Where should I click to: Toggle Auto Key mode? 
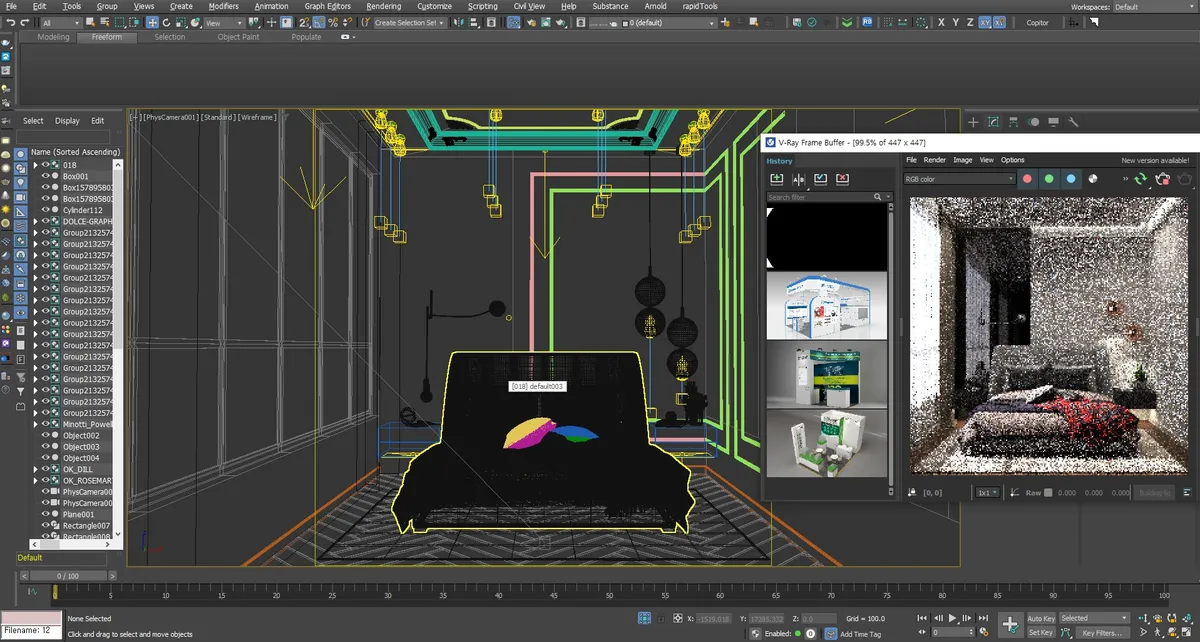(x=1041, y=618)
